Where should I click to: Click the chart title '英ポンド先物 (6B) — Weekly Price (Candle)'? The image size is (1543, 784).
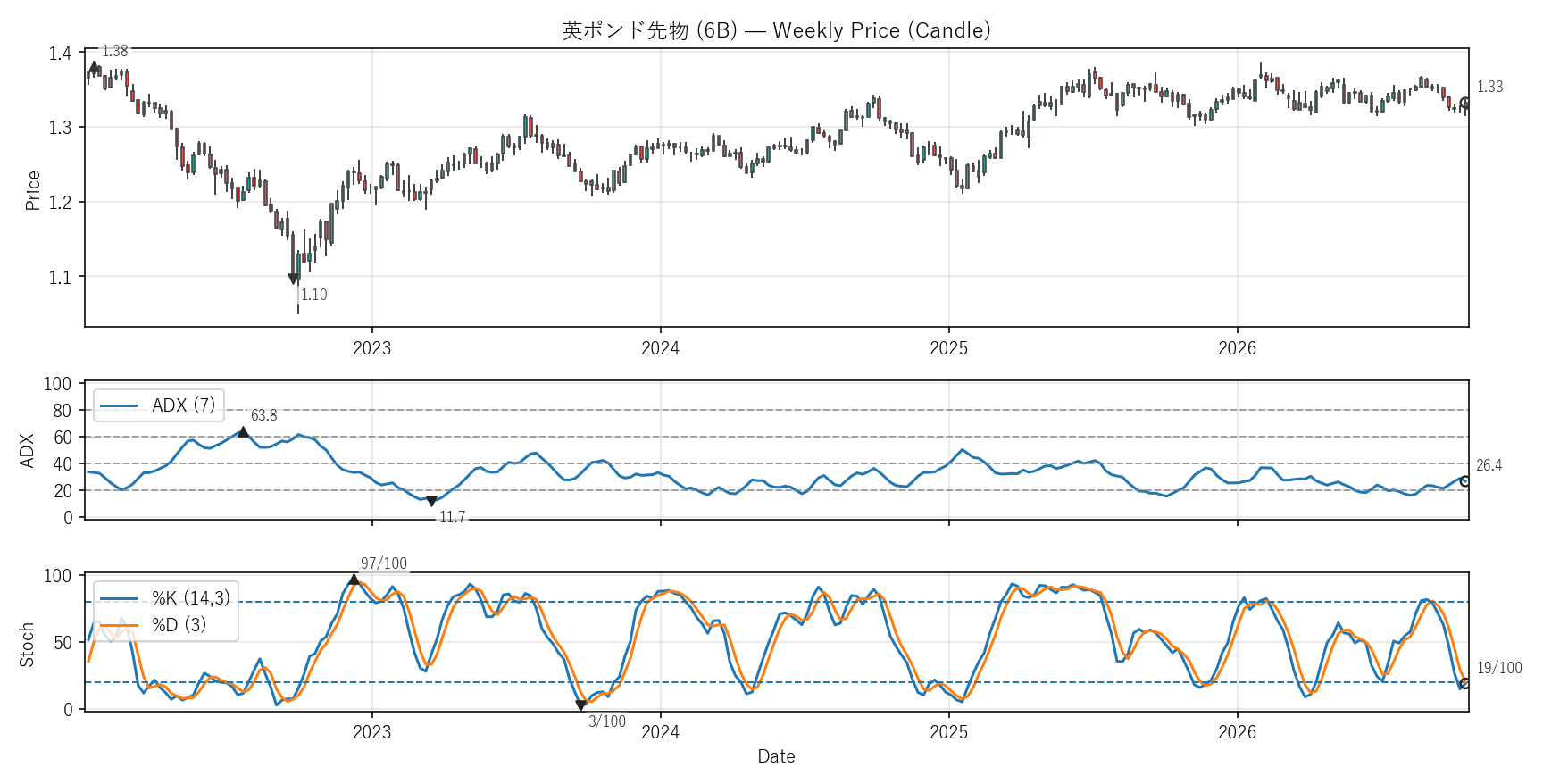(776, 30)
